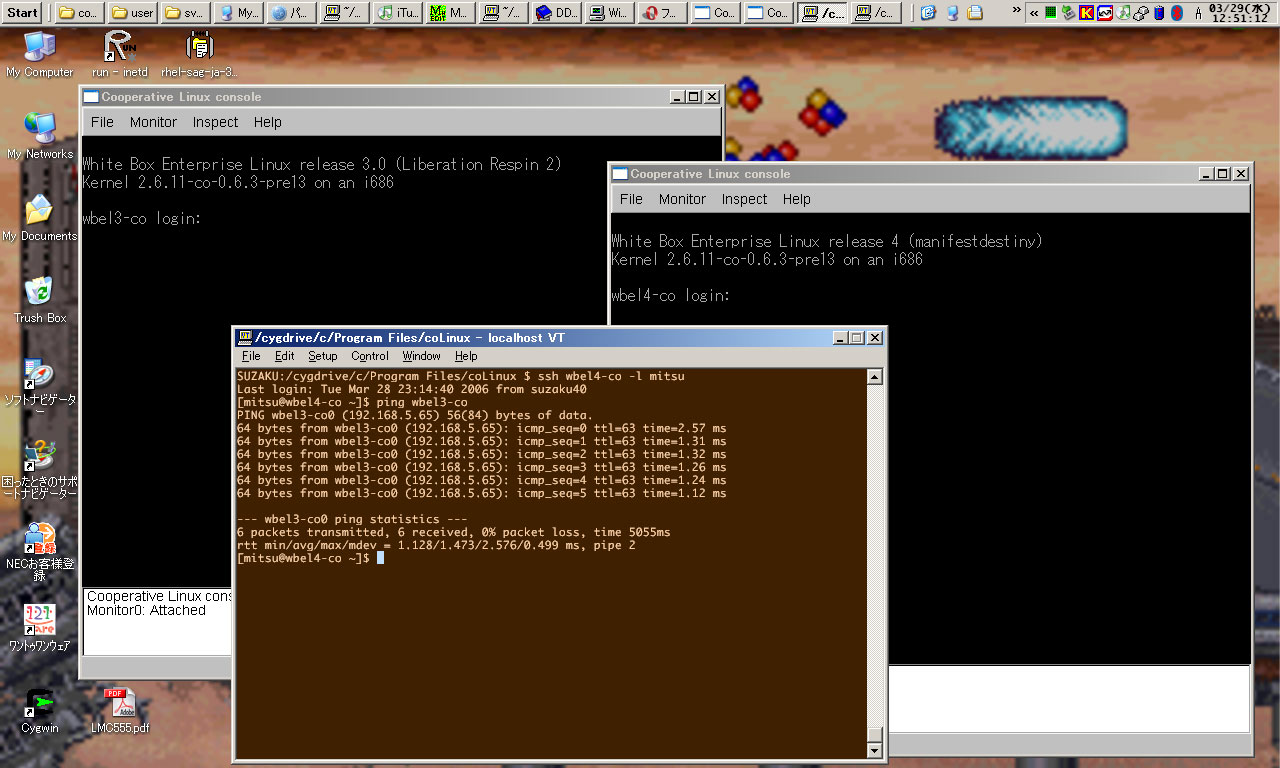Viewport: 1280px width, 768px height.
Task: Open the Cygwin desktop shortcut
Action: [x=40, y=705]
